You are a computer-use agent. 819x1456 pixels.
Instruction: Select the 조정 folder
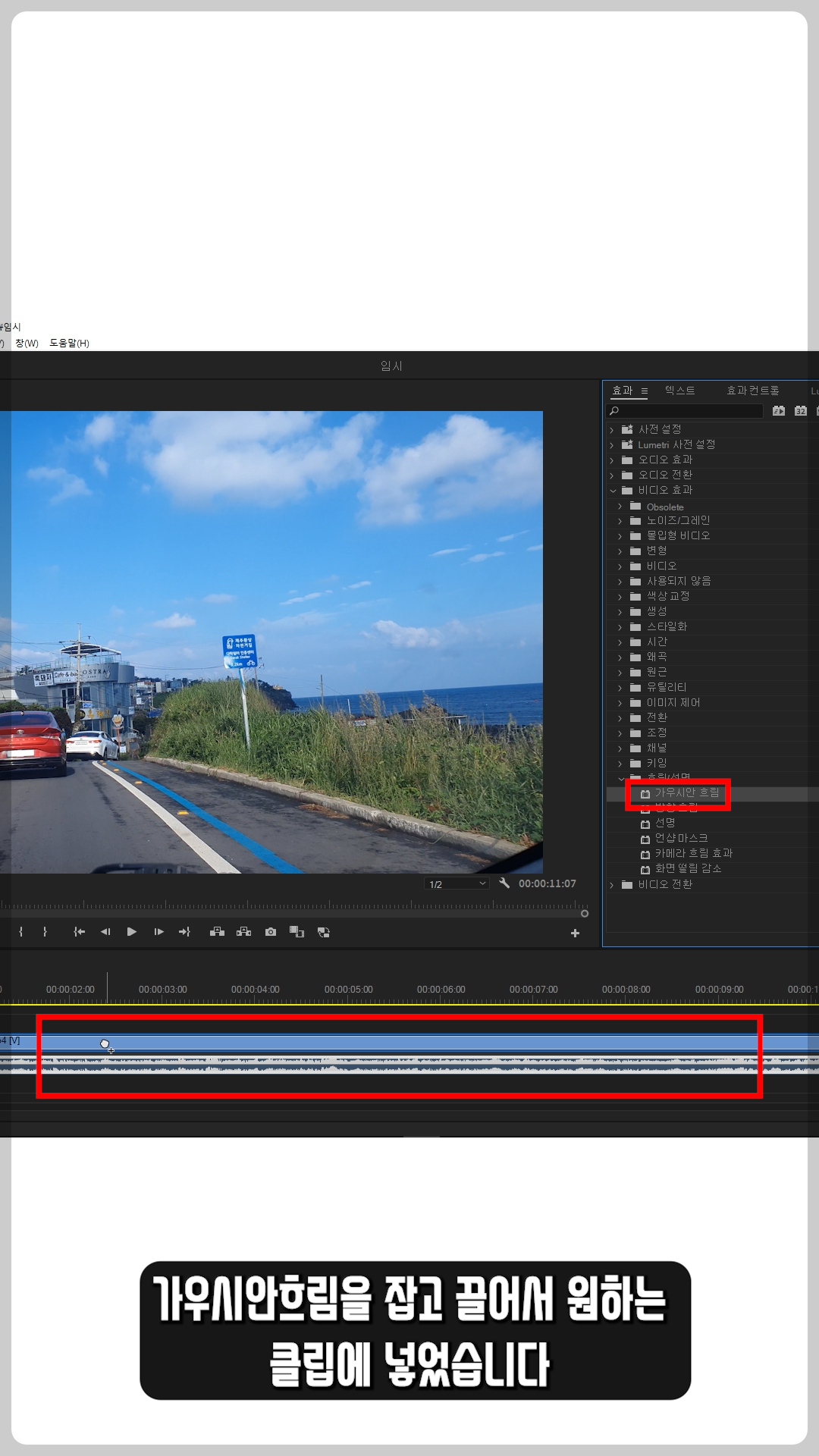pos(657,733)
